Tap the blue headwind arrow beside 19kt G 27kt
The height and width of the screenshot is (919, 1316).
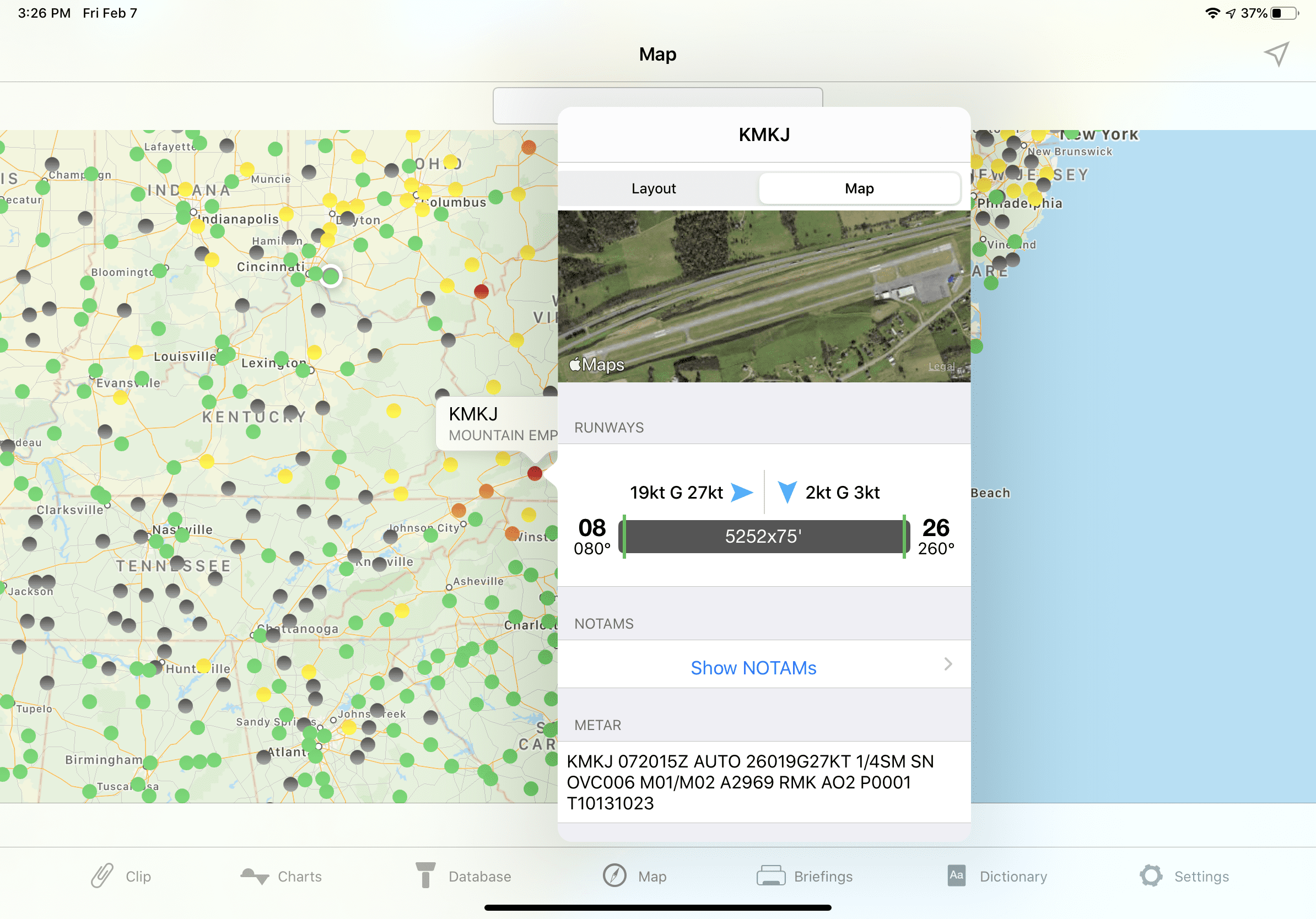[x=742, y=493]
